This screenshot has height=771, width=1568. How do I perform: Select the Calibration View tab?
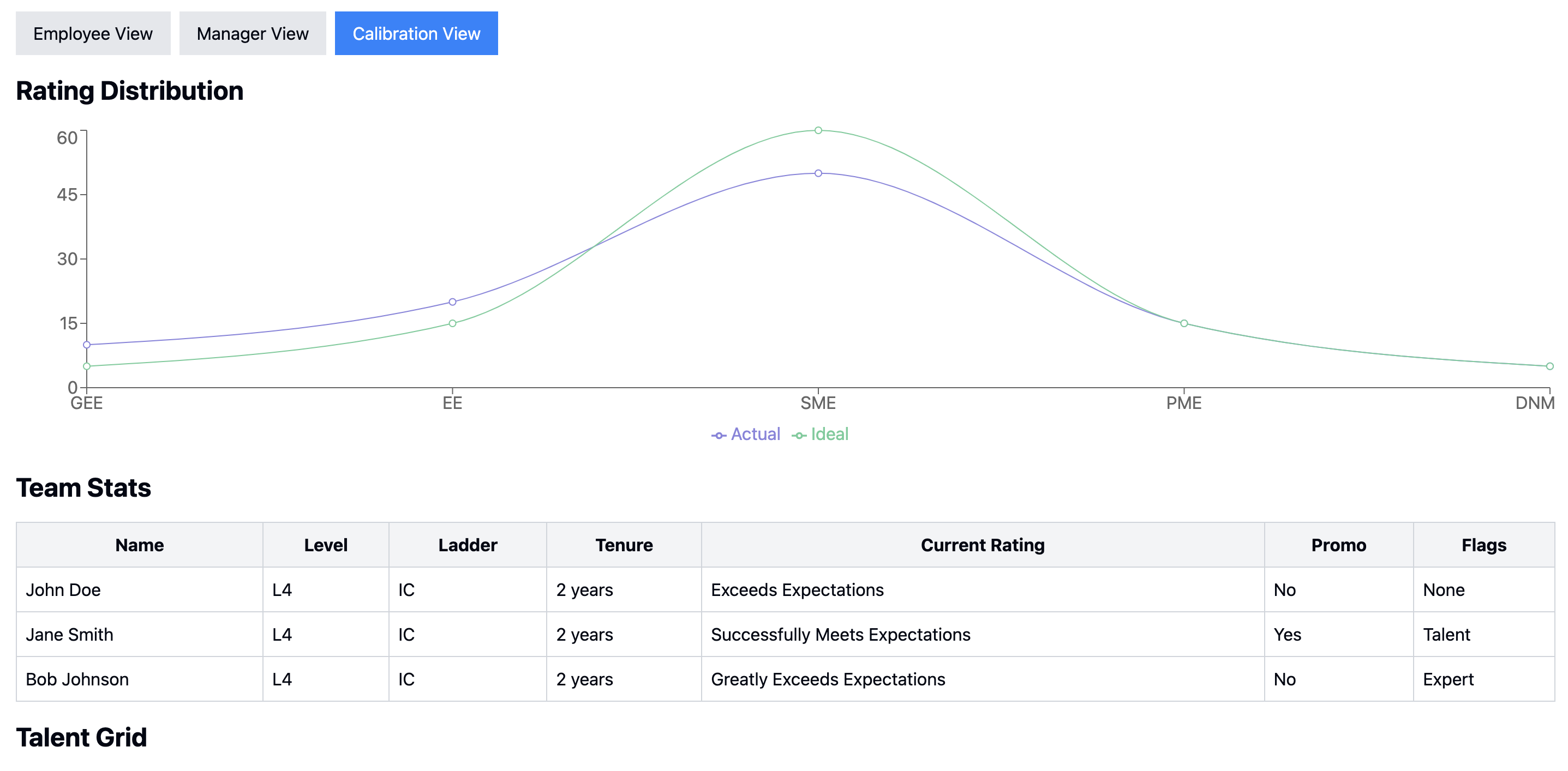416,33
